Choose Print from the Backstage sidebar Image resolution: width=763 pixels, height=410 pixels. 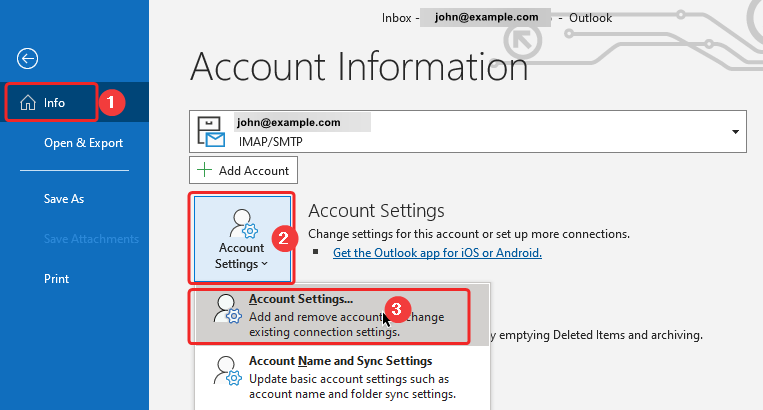[x=56, y=279]
